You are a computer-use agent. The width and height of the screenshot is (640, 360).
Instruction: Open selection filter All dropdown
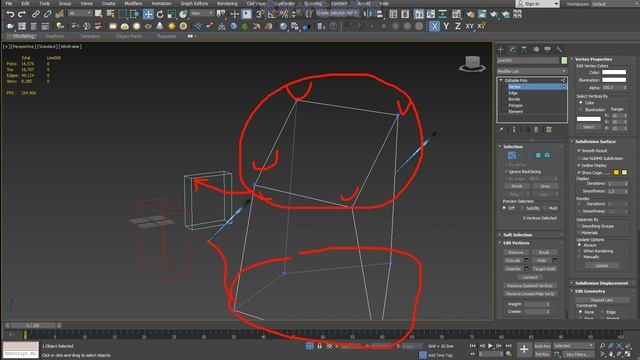pyautogui.click(x=80, y=13)
